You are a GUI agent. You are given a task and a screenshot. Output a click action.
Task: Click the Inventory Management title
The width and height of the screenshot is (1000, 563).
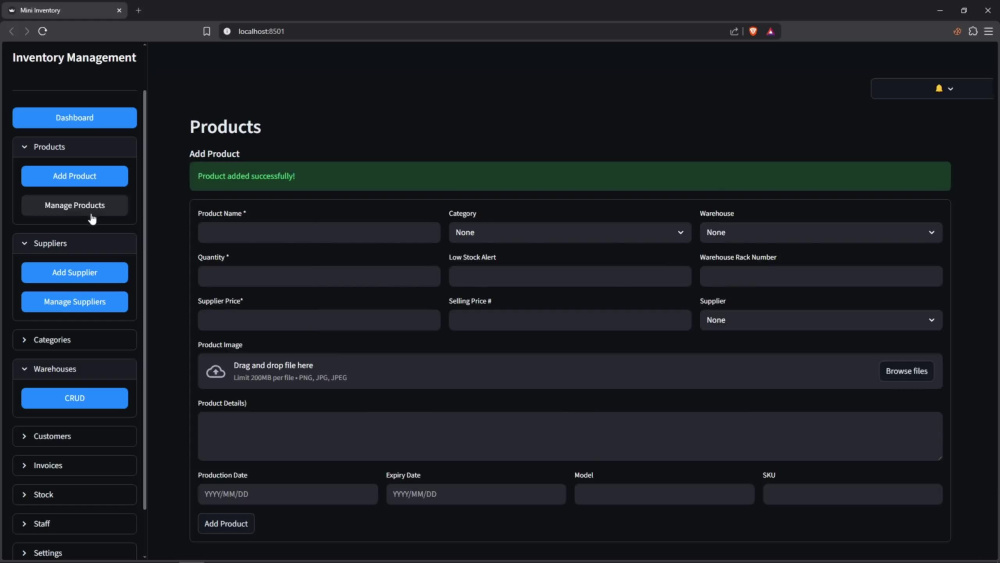click(x=74, y=57)
